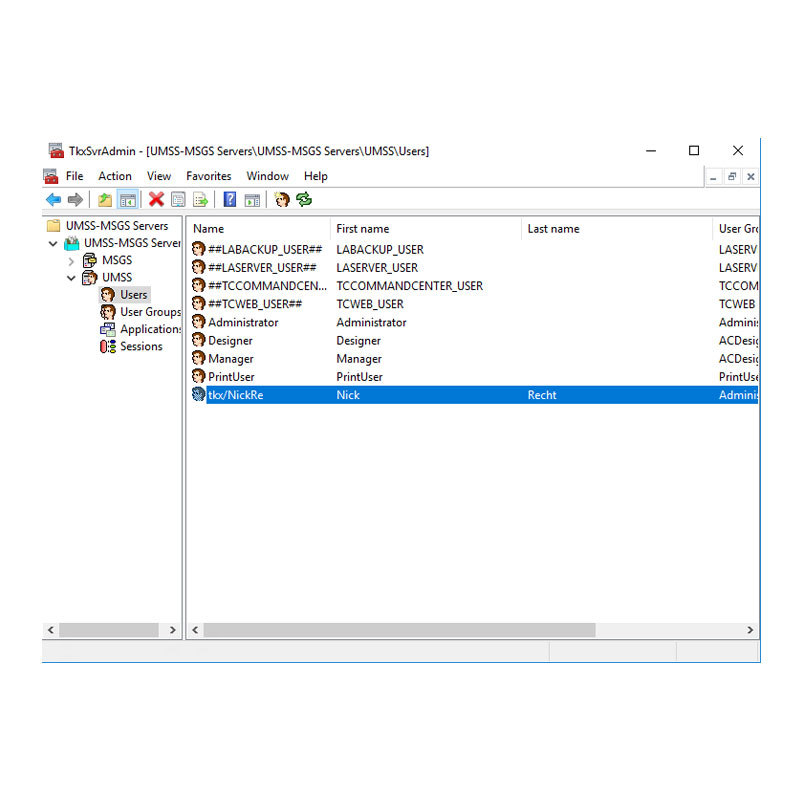Image resolution: width=800 pixels, height=800 pixels.
Task: Click the user icon for Designer row
Action: pyautogui.click(x=198, y=340)
